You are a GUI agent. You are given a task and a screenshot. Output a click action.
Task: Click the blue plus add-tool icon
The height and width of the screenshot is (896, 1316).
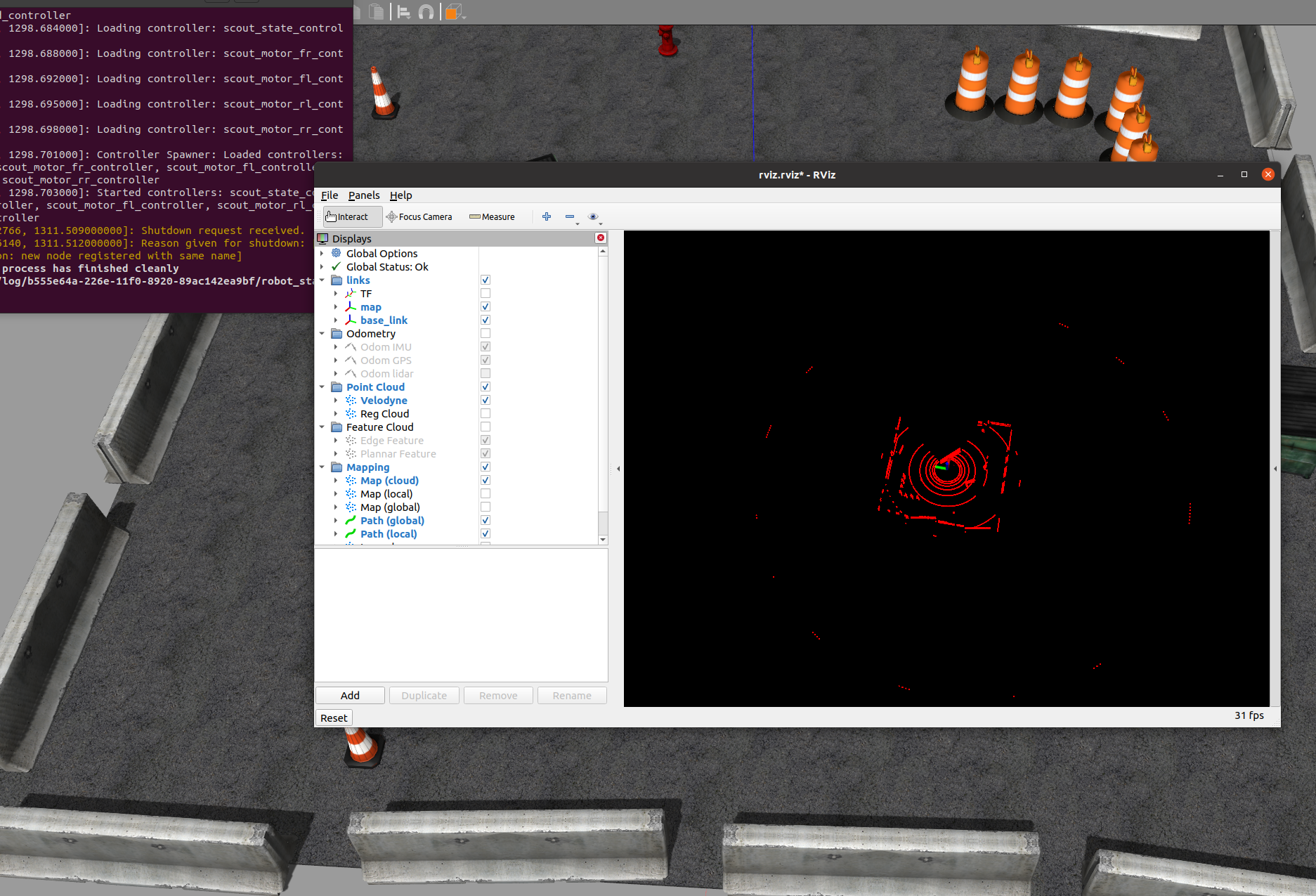[x=547, y=216]
